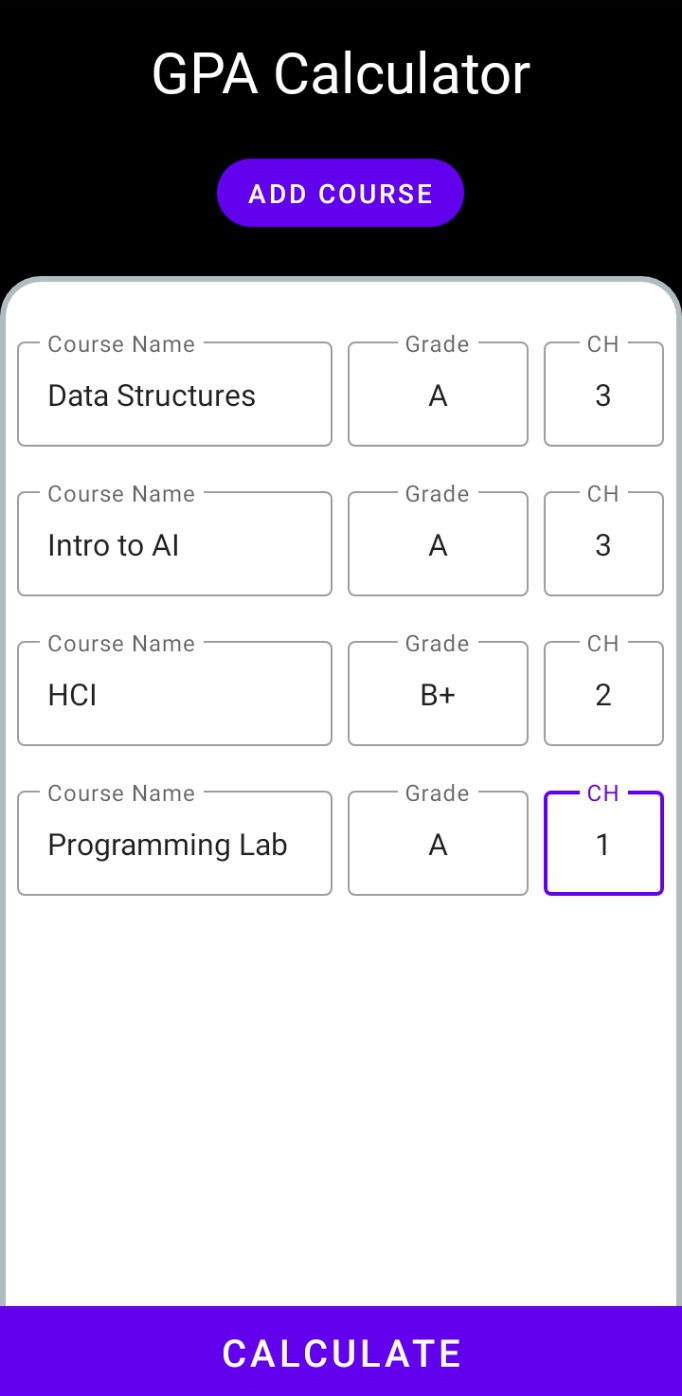Open the grade selector on the HCI row
The image size is (682, 1396).
tap(437, 694)
